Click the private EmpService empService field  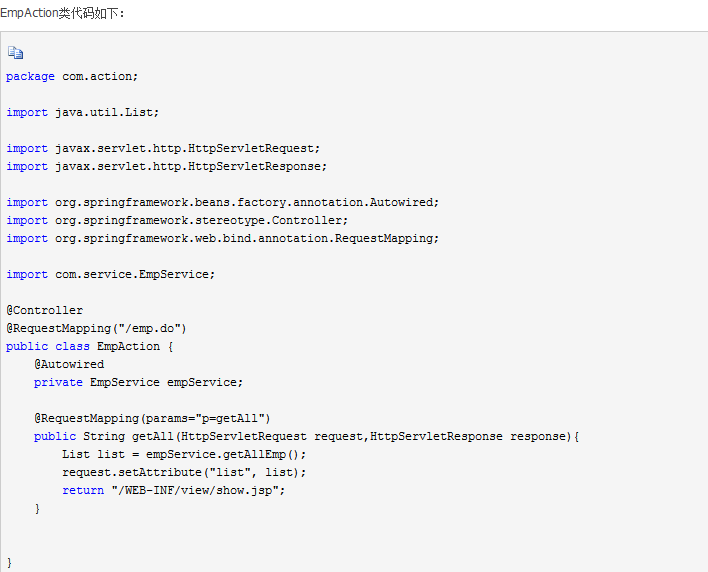click(138, 382)
